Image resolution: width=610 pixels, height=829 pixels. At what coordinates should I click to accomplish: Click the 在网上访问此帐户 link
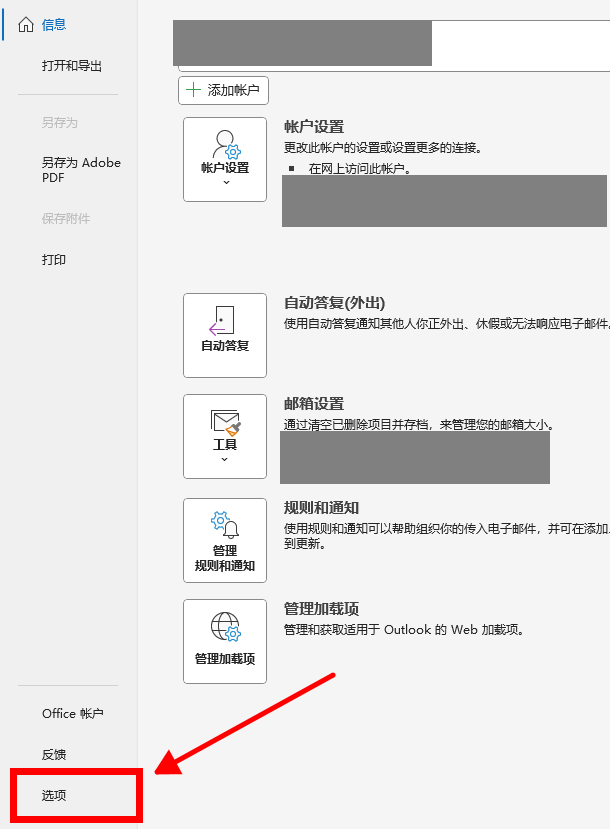[x=360, y=169]
